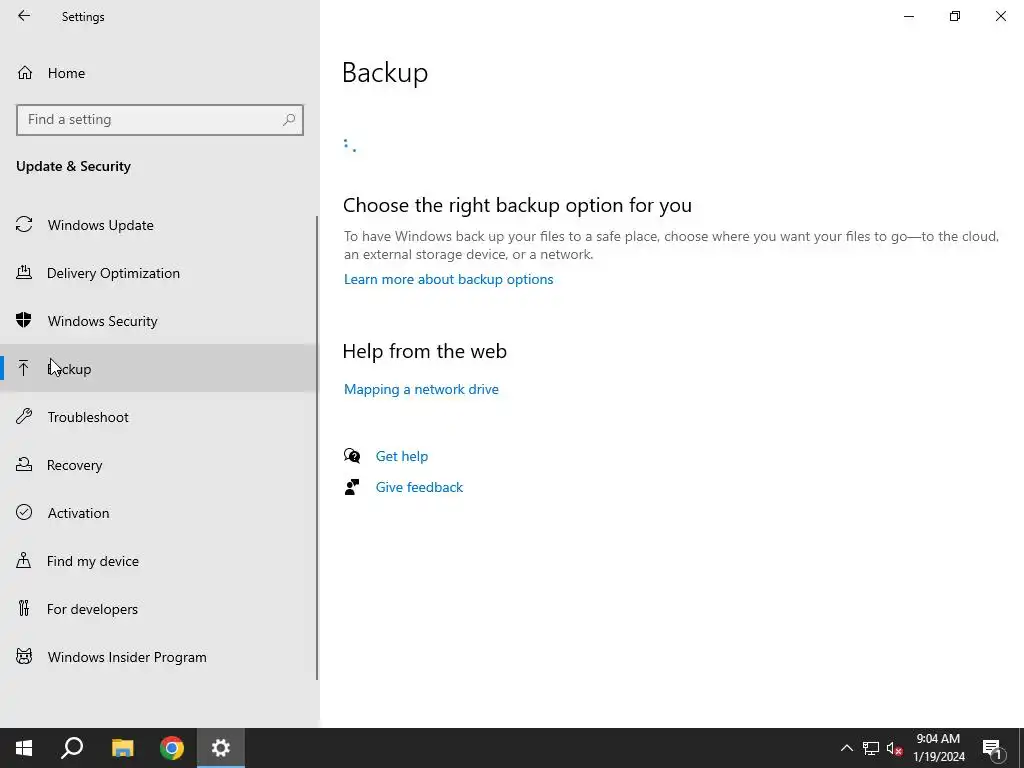Open Learn more about backup options link
This screenshot has height=768, width=1024.
click(x=449, y=279)
